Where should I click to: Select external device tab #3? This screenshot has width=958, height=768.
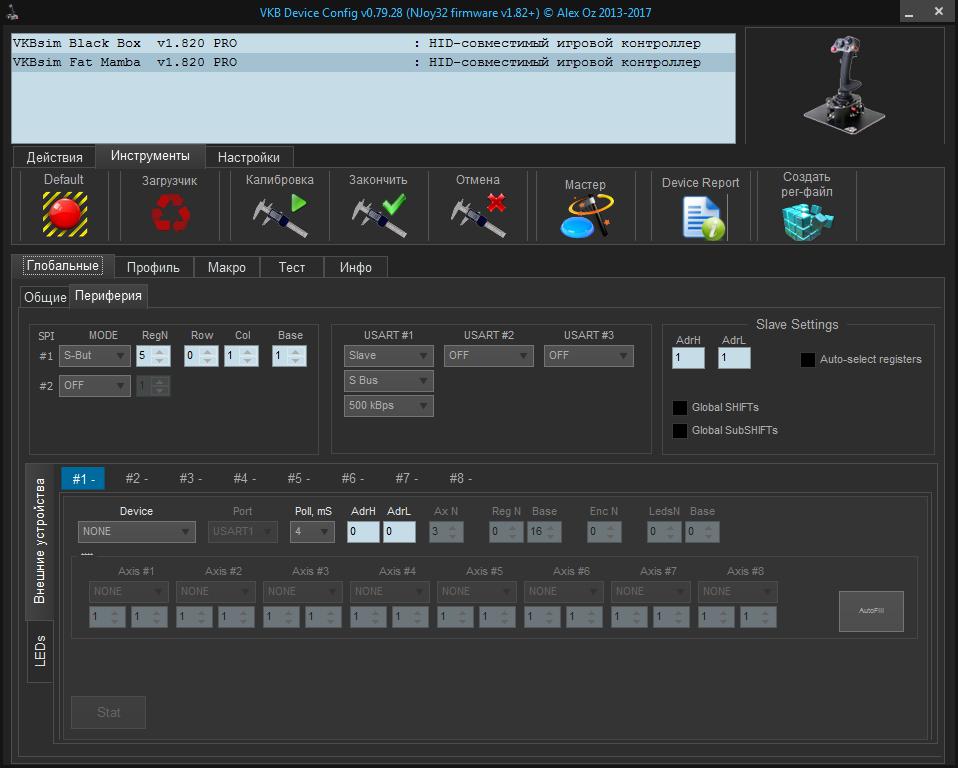pyautogui.click(x=191, y=478)
